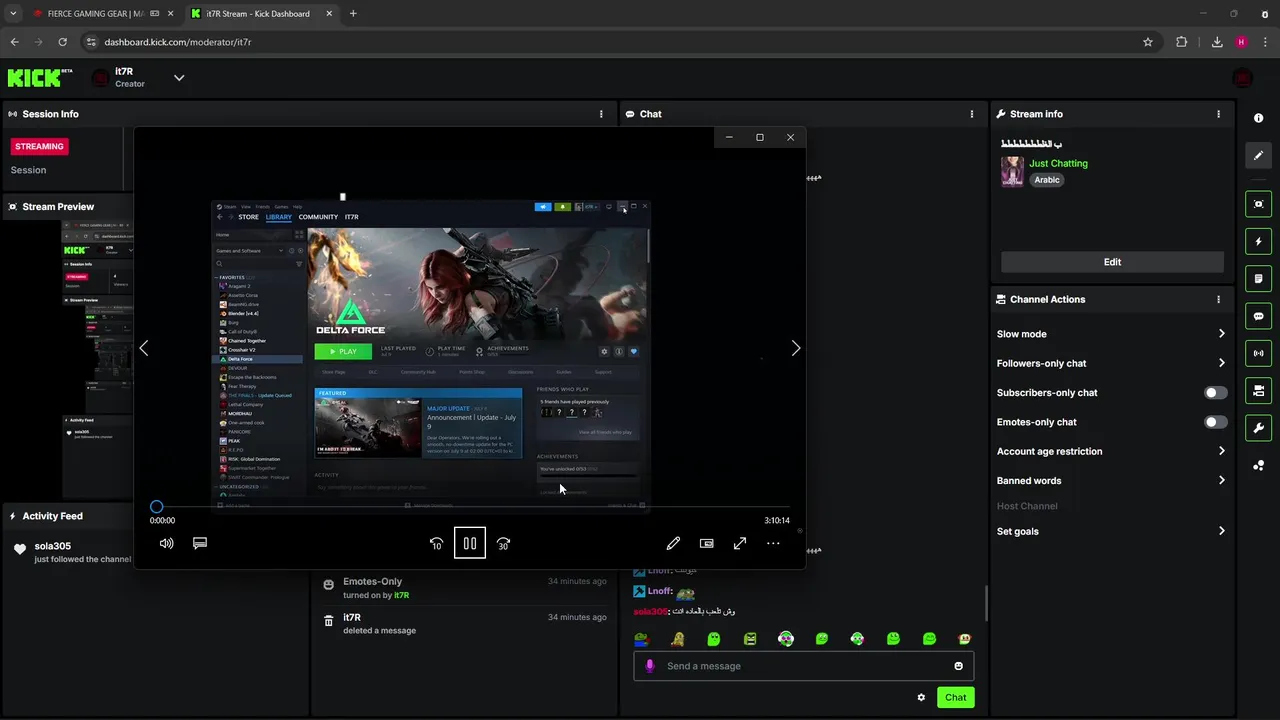This screenshot has height=720, width=1280.
Task: Toggle the chat bubble sidebar icon
Action: [x=1258, y=316]
